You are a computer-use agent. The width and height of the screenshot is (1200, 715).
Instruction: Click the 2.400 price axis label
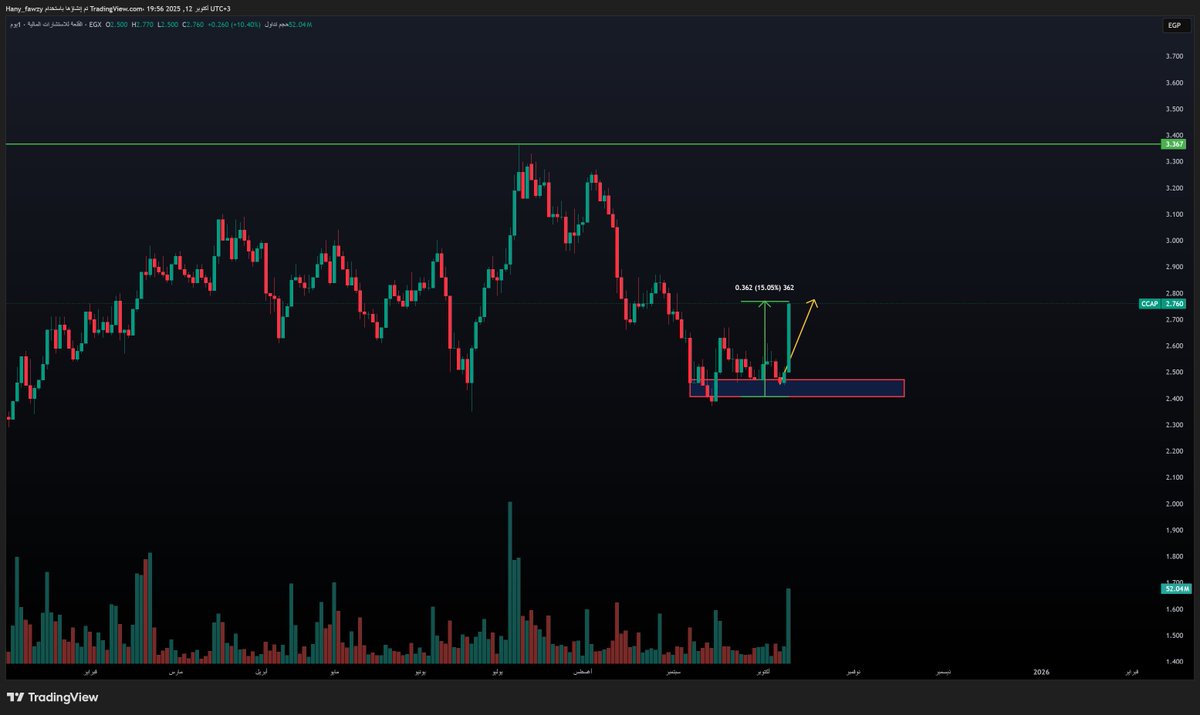coord(1174,399)
